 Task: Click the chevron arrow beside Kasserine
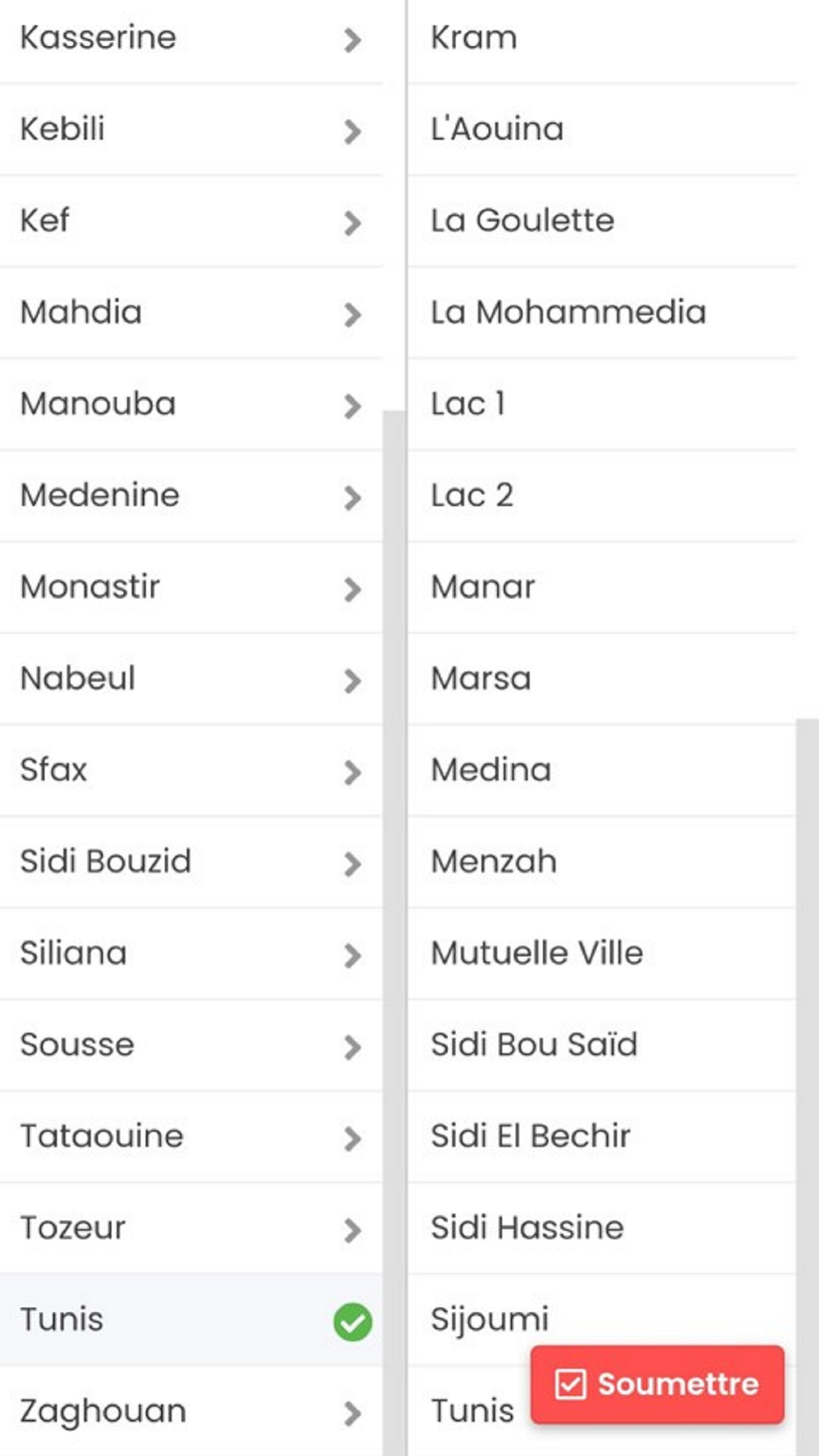(x=353, y=39)
